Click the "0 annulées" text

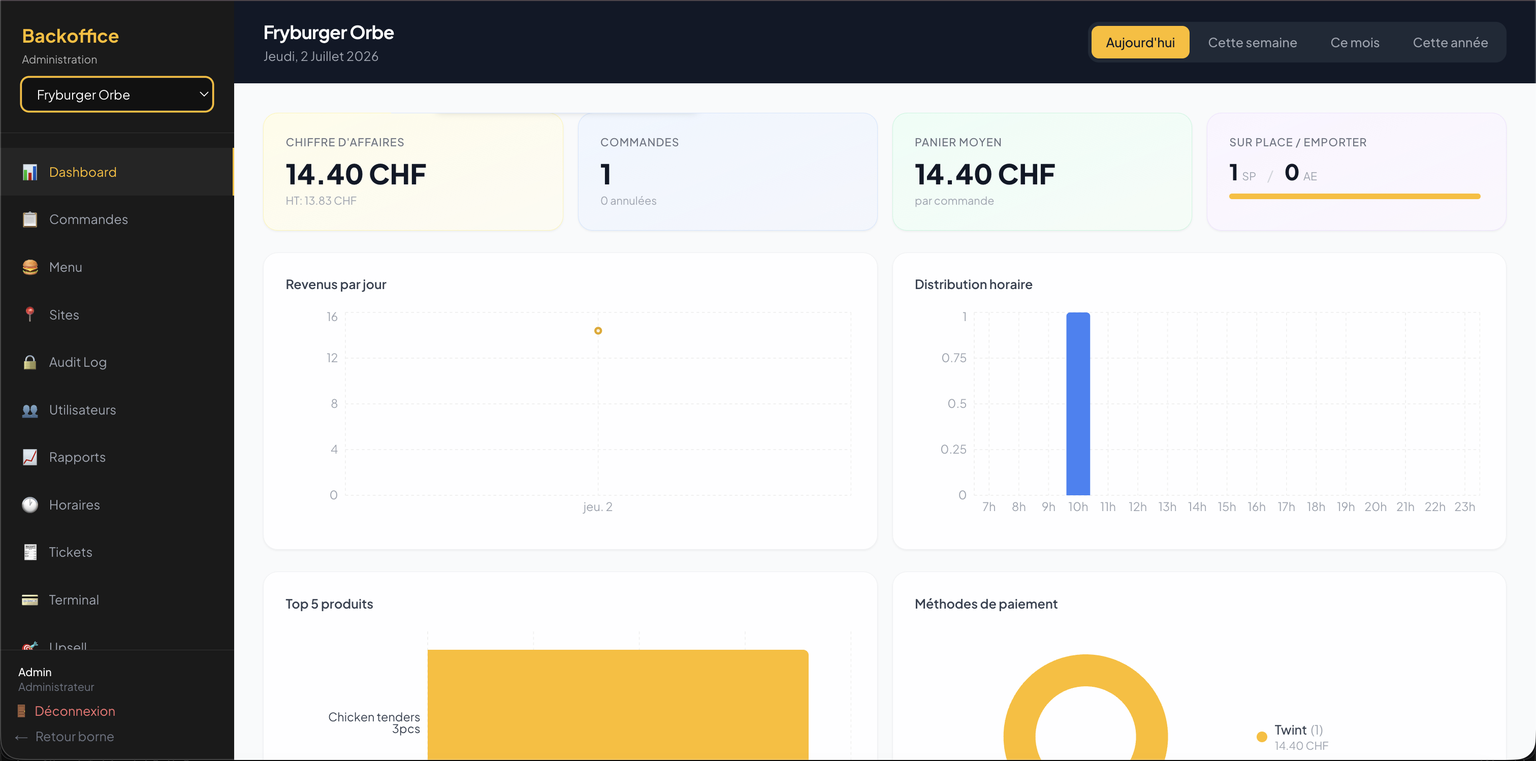click(628, 201)
